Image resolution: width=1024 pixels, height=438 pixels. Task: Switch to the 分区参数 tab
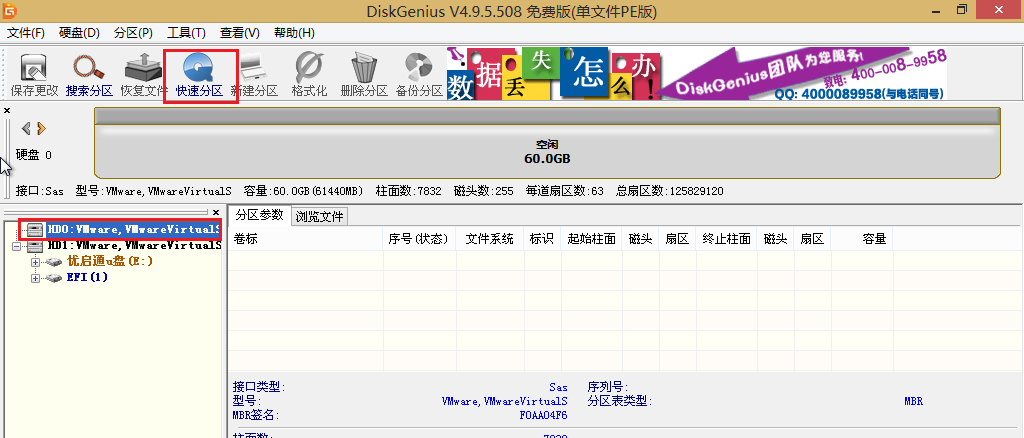coord(259,215)
